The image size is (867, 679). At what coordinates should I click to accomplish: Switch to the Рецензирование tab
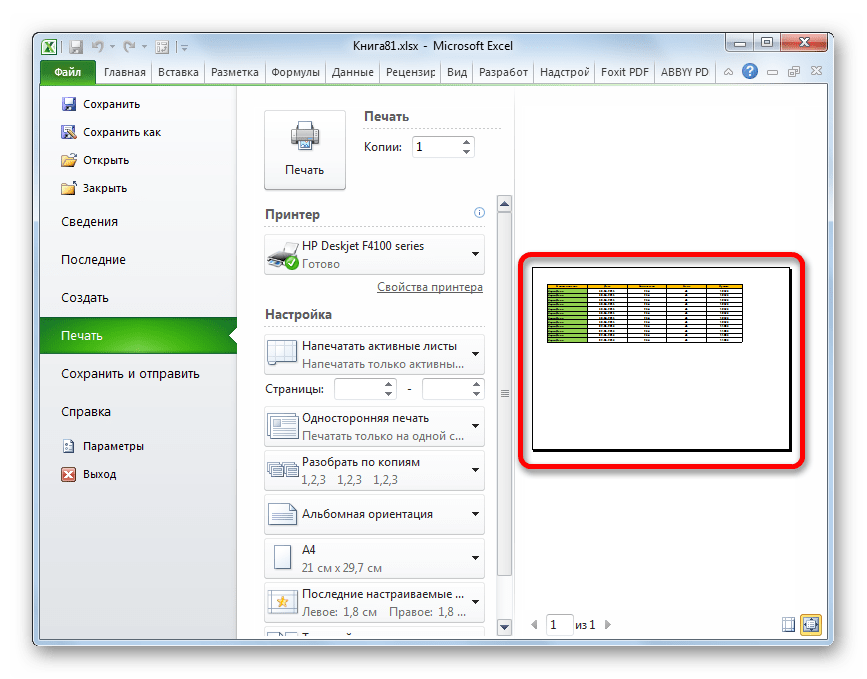point(410,72)
